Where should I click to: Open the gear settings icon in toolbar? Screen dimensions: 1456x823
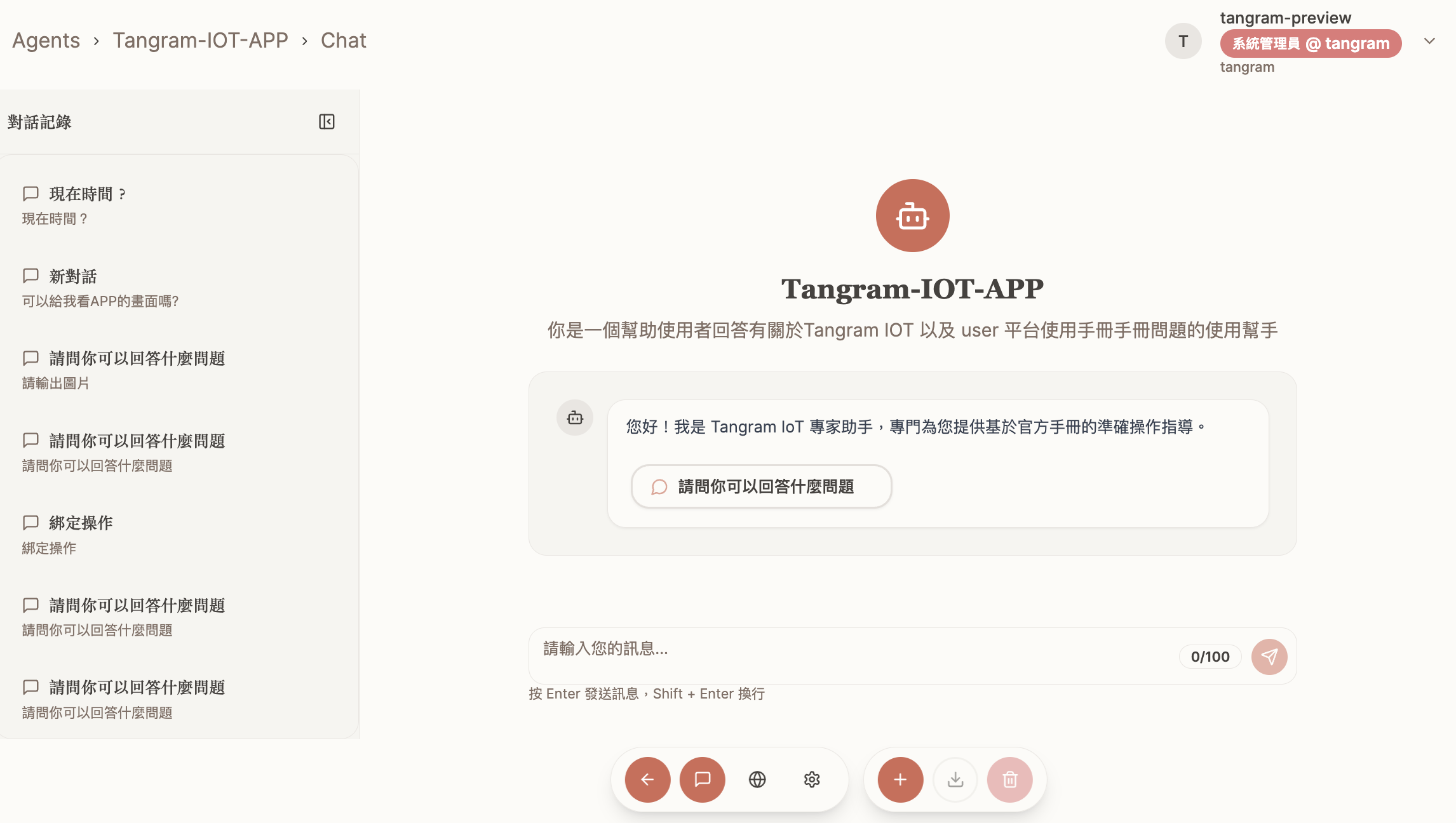click(812, 779)
